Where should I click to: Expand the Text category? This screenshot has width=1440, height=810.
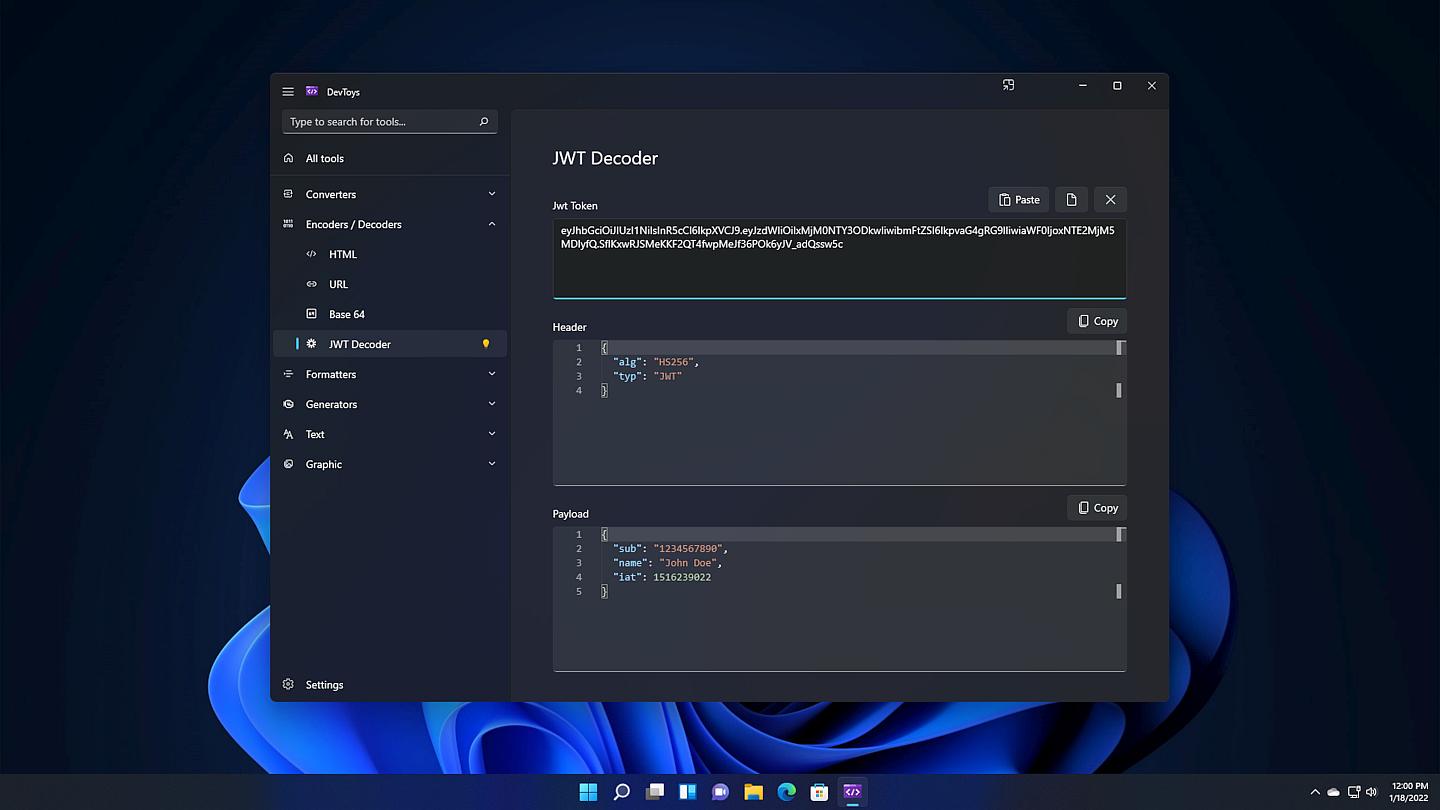pyautogui.click(x=390, y=434)
